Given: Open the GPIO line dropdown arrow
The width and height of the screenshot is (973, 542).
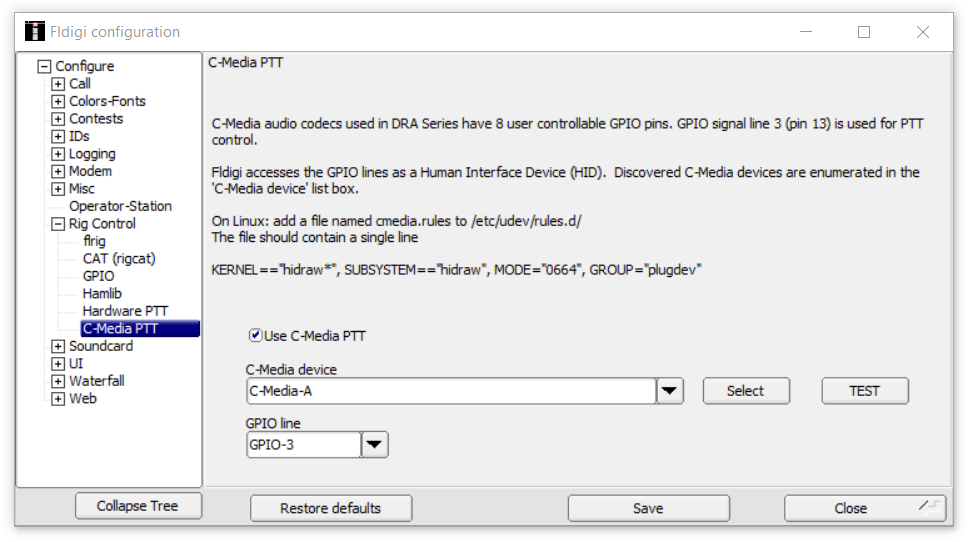Looking at the screenshot, I should pyautogui.click(x=374, y=445).
